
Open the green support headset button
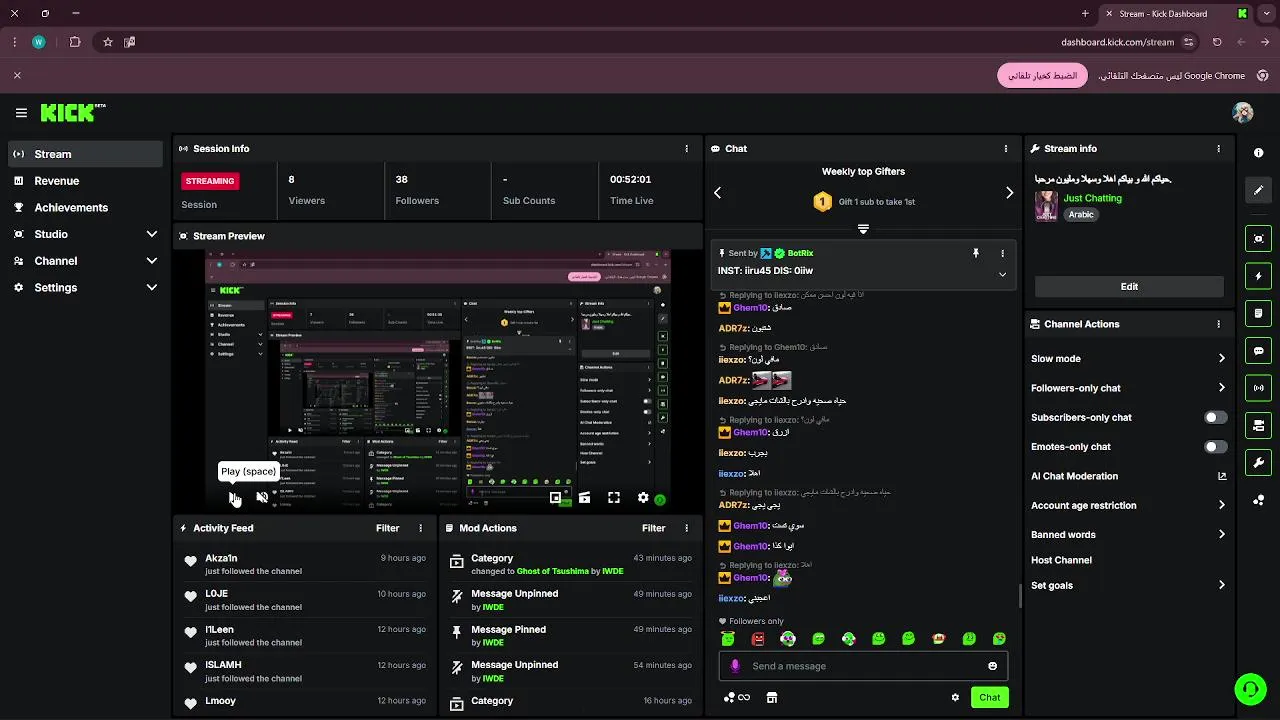(x=1249, y=688)
